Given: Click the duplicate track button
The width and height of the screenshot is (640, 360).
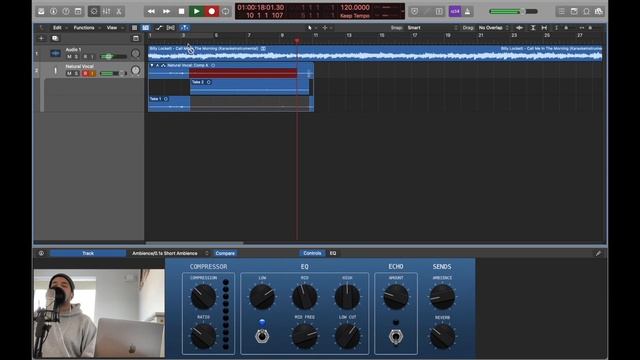Looking at the screenshot, I should [55, 38].
